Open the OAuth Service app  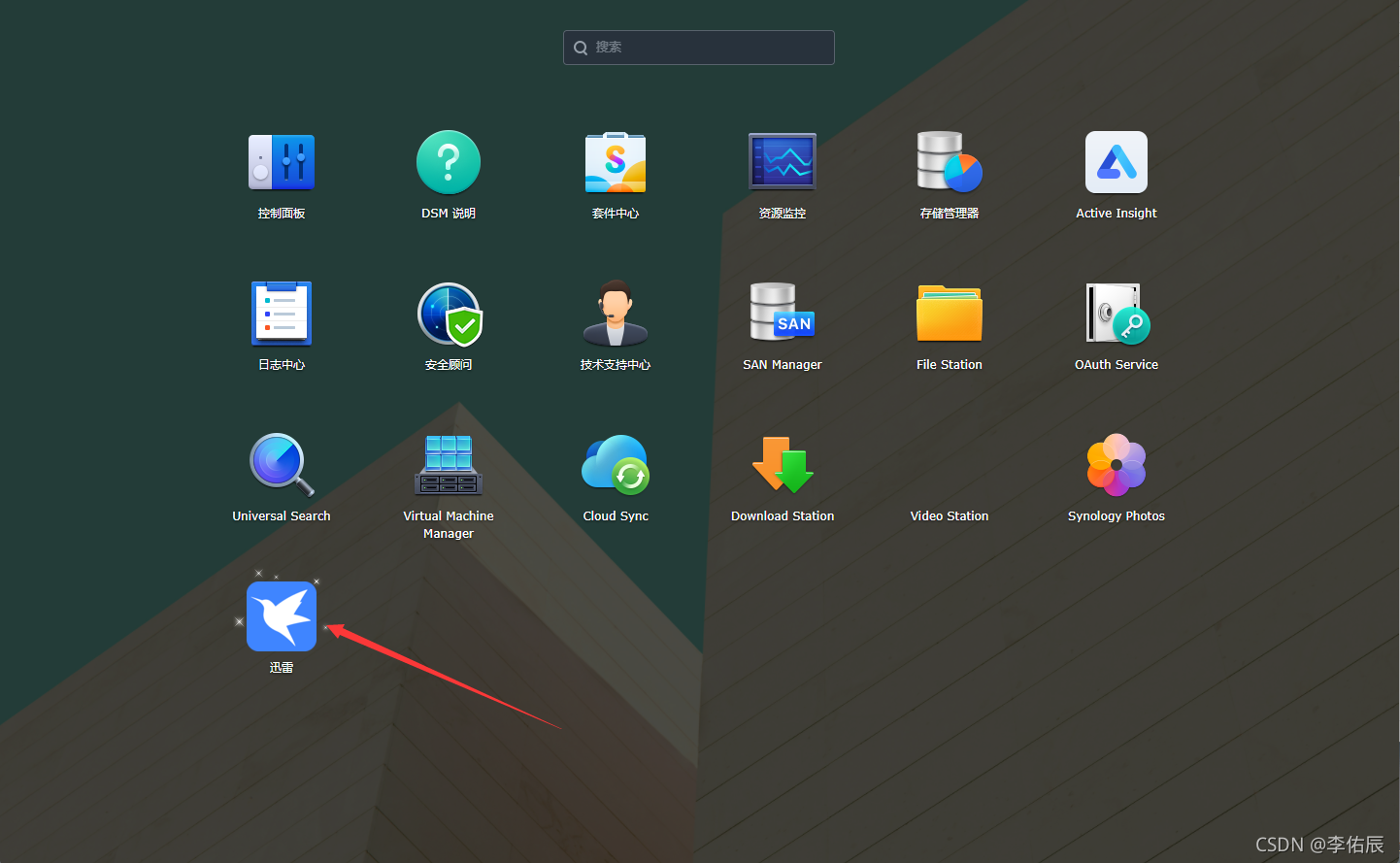[1117, 314]
